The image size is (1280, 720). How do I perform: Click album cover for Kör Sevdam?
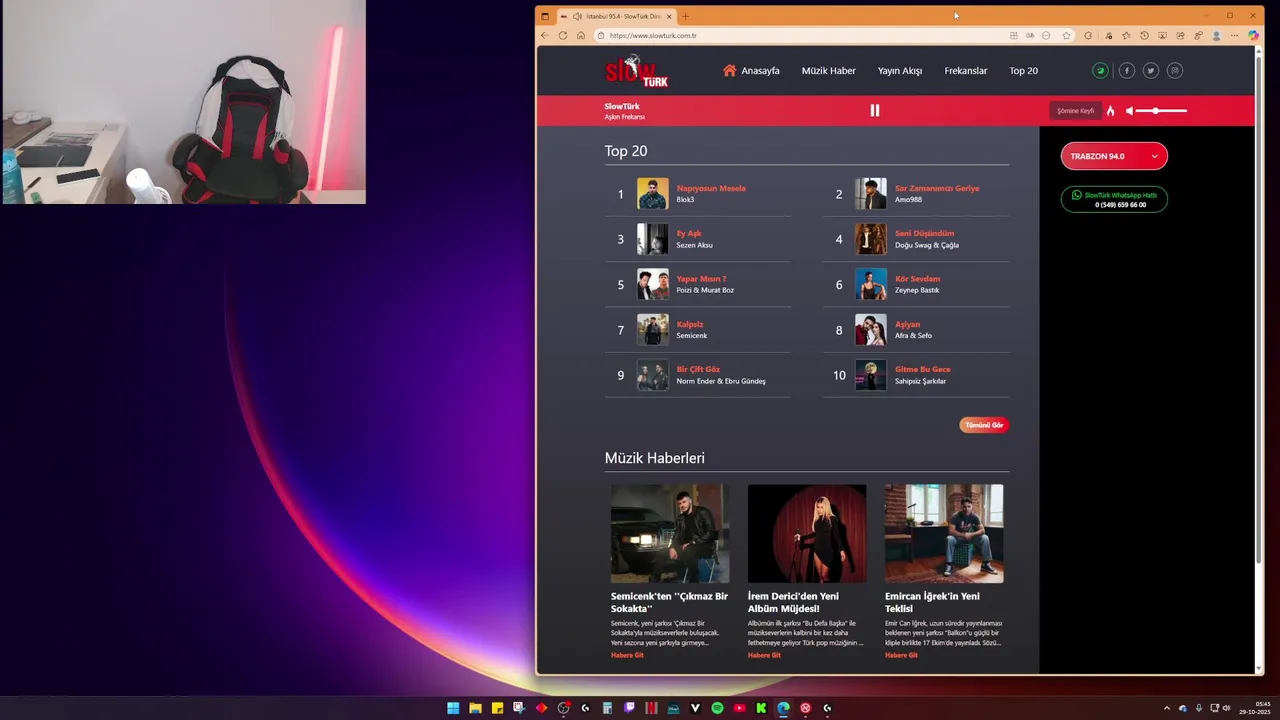point(871,284)
